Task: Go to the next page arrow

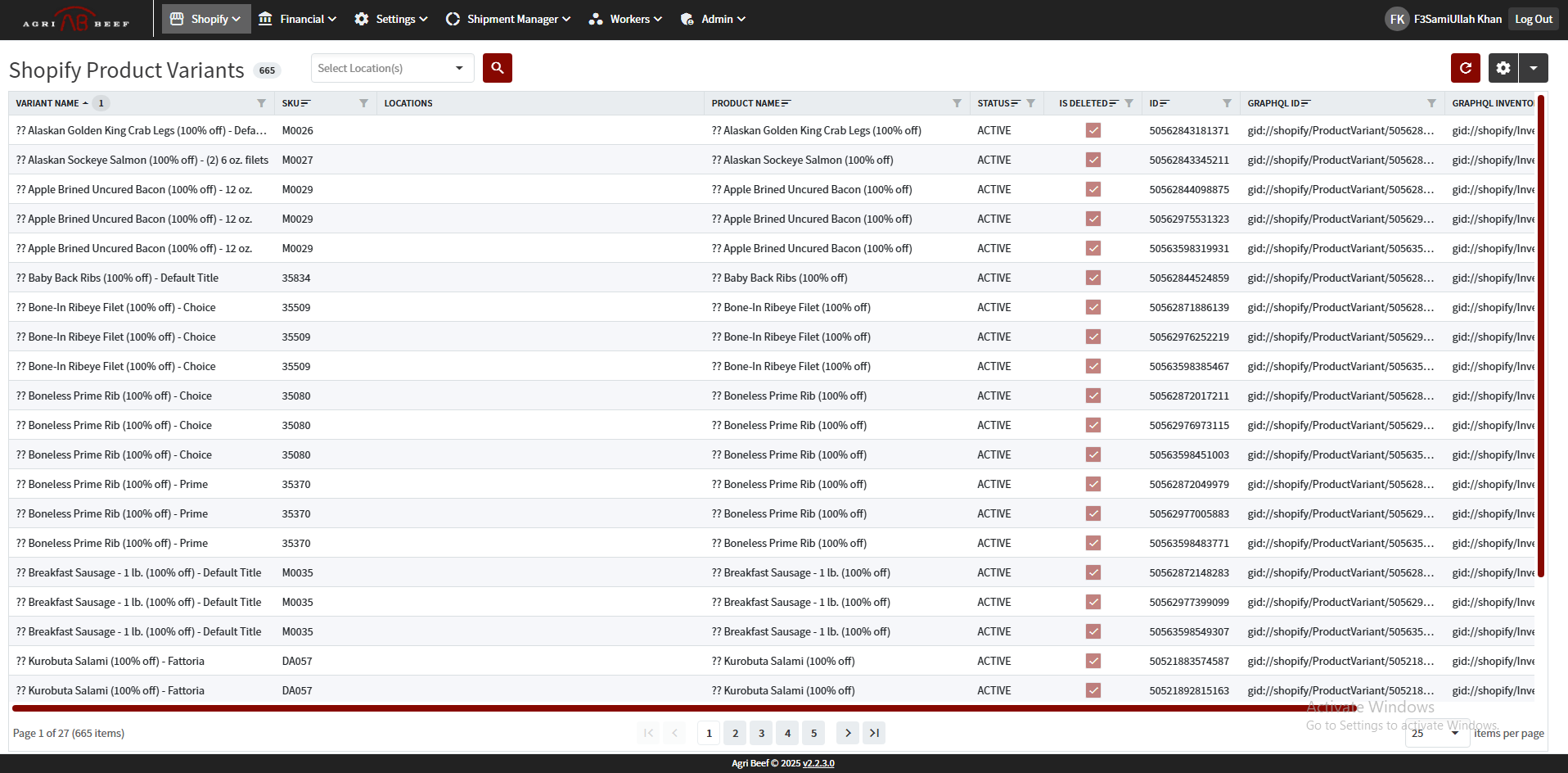Action: (848, 733)
